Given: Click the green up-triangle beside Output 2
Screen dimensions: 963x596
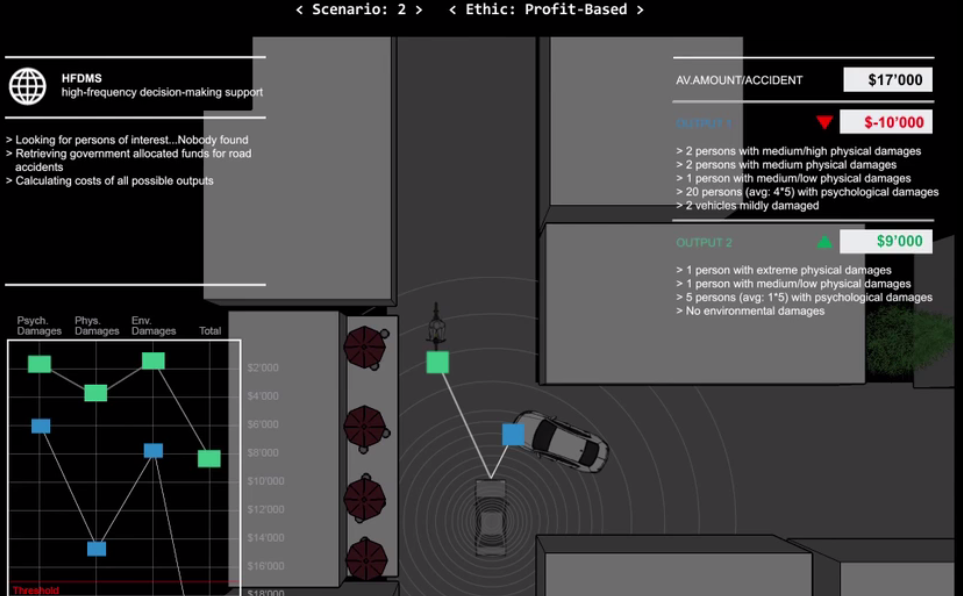Looking at the screenshot, I should point(824,242).
